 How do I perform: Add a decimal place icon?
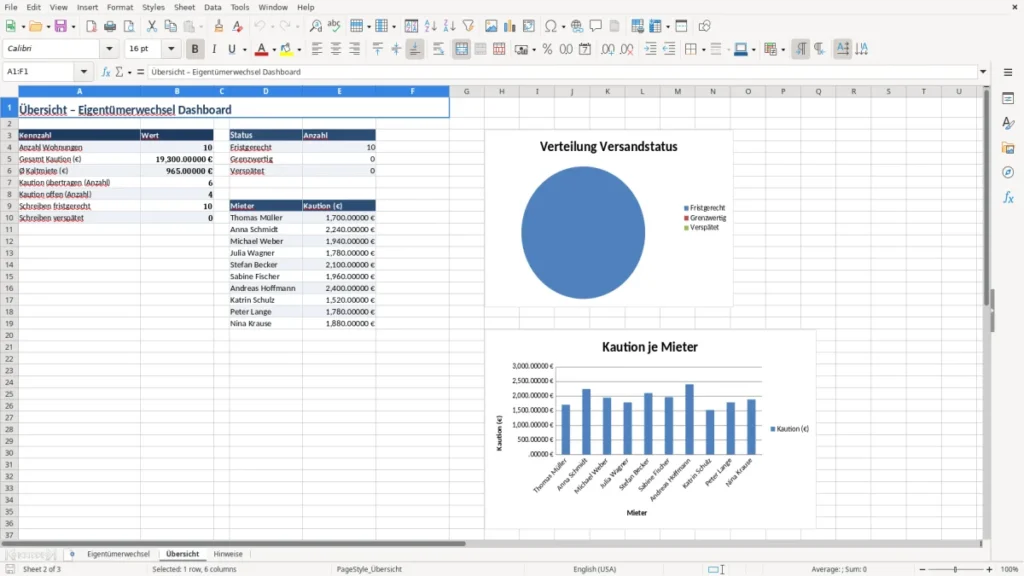608,49
